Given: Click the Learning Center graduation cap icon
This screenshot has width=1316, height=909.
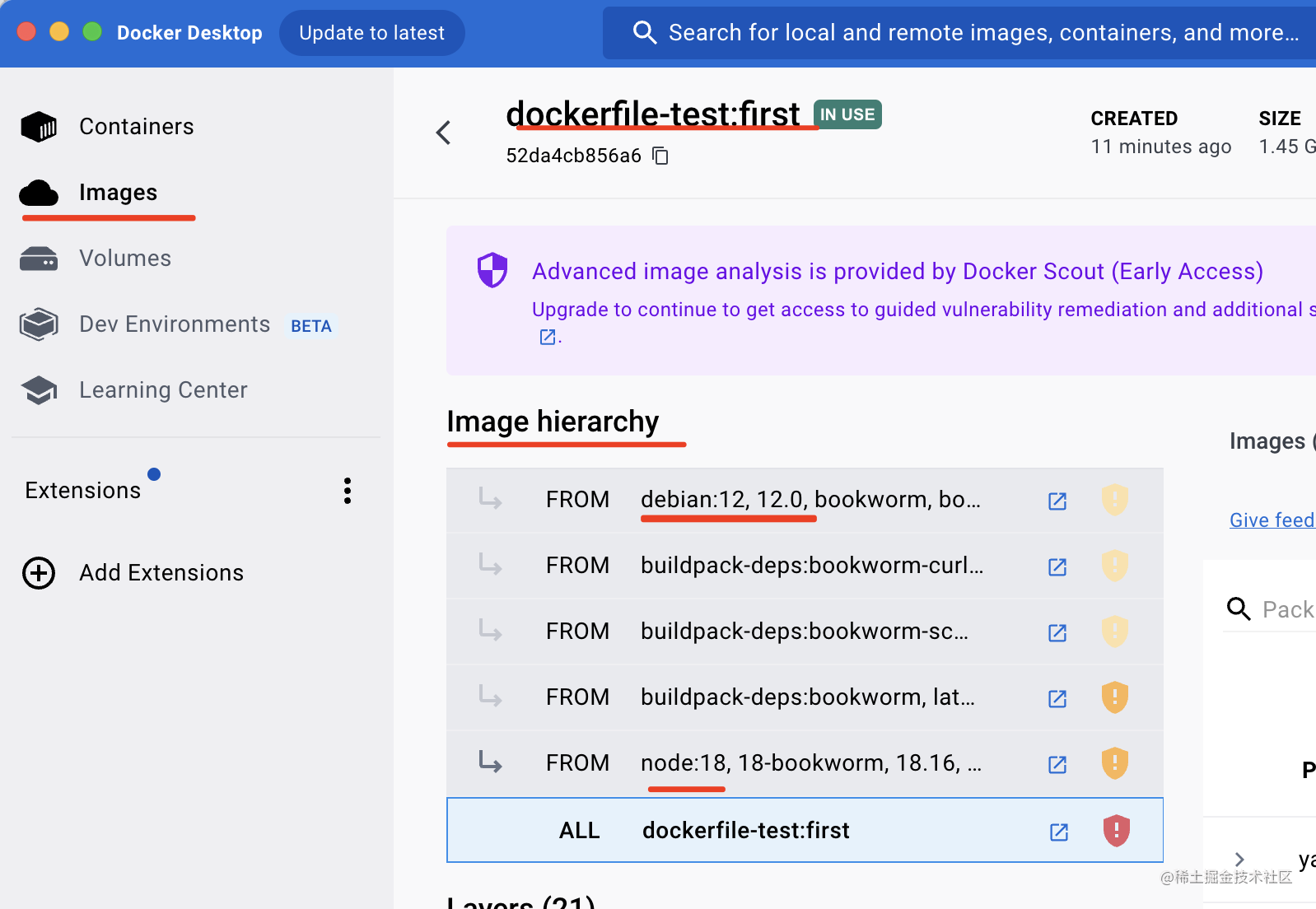Looking at the screenshot, I should pyautogui.click(x=38, y=390).
